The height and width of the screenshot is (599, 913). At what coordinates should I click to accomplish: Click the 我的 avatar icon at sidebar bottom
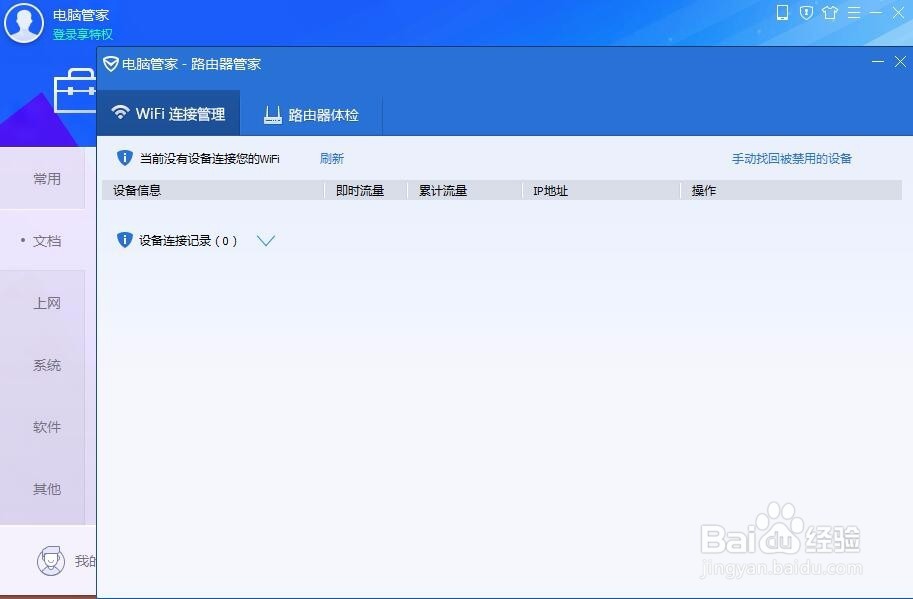tap(49, 561)
